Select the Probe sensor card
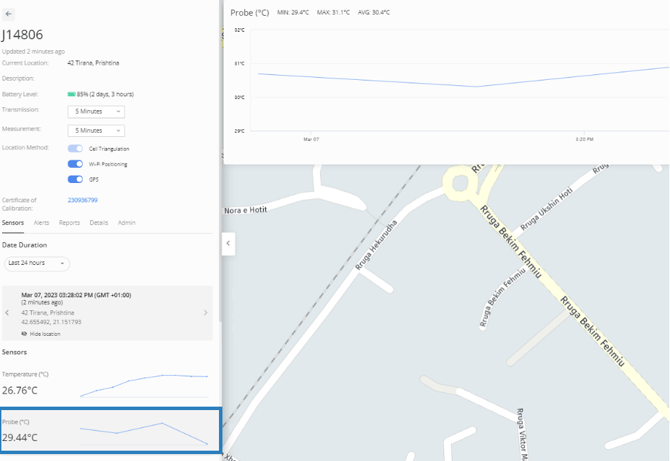The width and height of the screenshot is (670, 461). 110,431
